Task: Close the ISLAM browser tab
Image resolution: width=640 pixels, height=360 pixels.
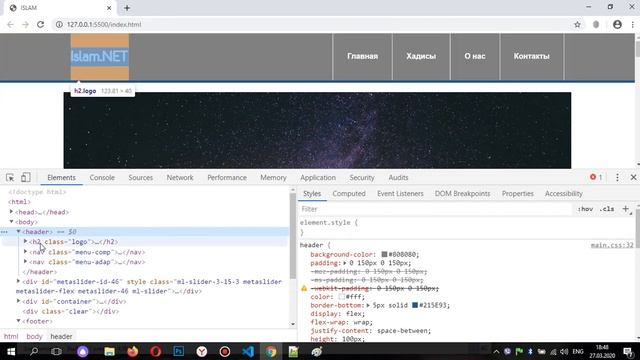Action: pyautogui.click(x=109, y=8)
